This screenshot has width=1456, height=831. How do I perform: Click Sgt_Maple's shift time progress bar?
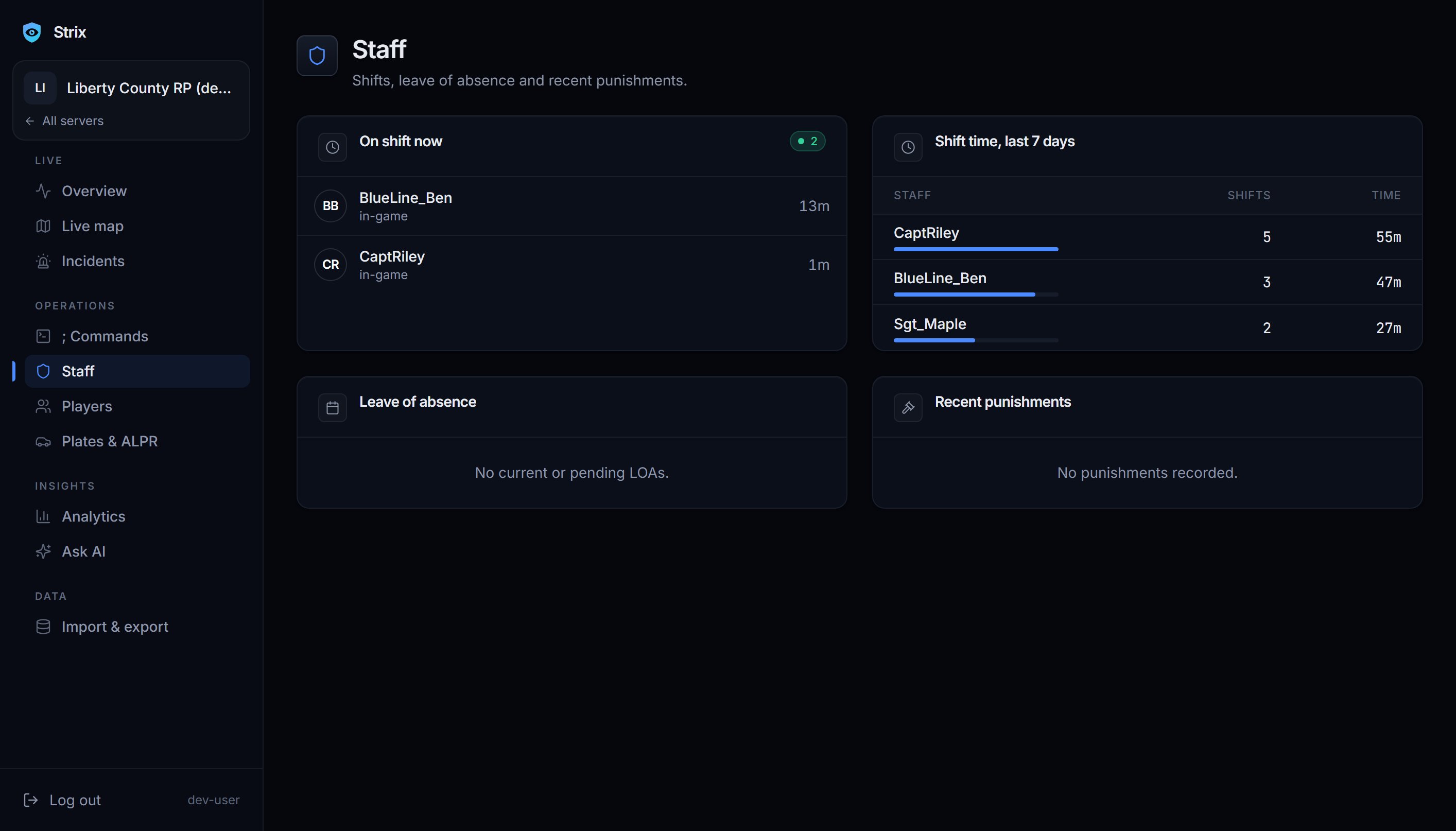[976, 340]
